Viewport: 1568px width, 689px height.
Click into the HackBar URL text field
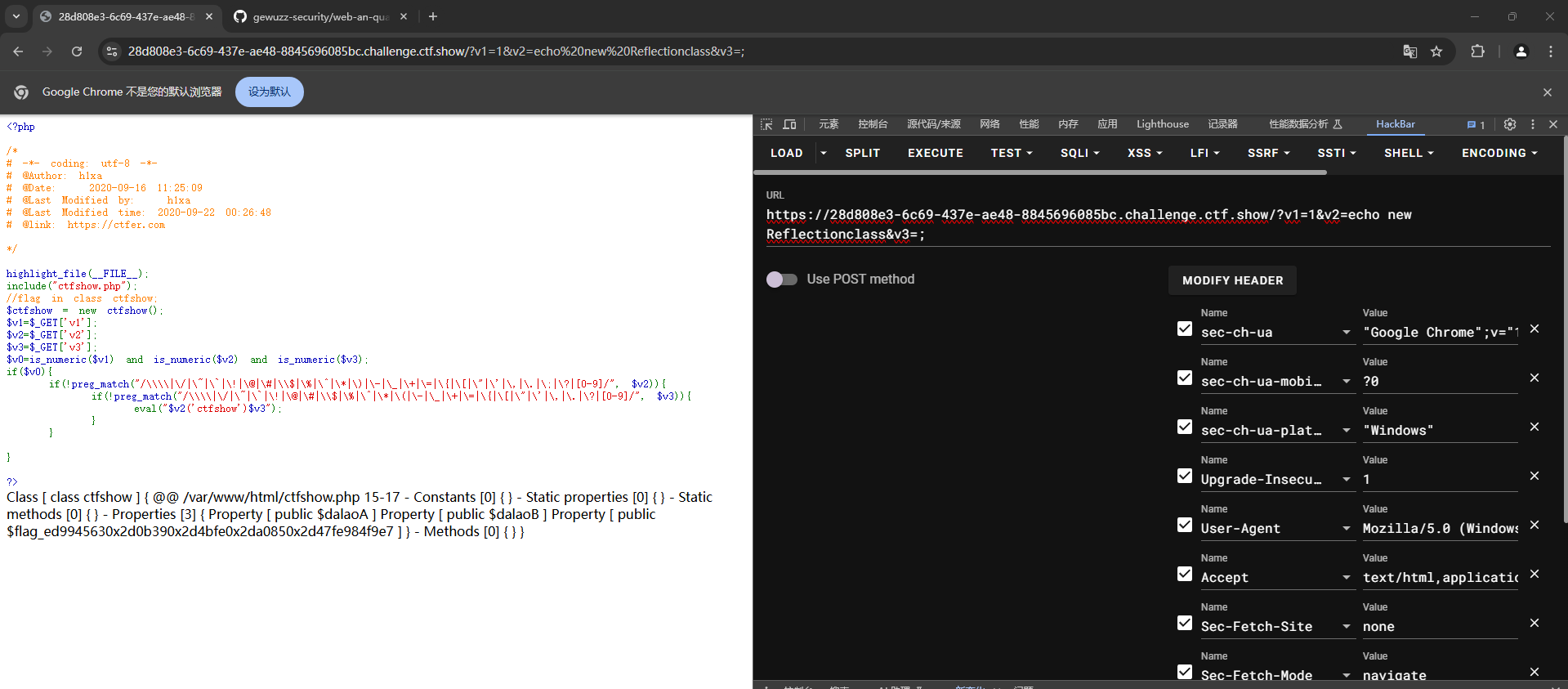[1158, 225]
